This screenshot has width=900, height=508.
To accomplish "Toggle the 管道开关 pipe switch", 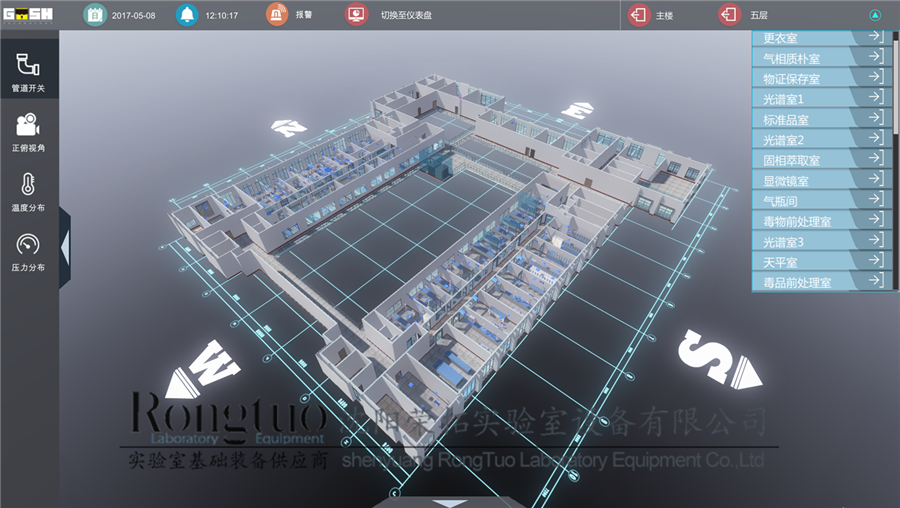I will coord(28,72).
